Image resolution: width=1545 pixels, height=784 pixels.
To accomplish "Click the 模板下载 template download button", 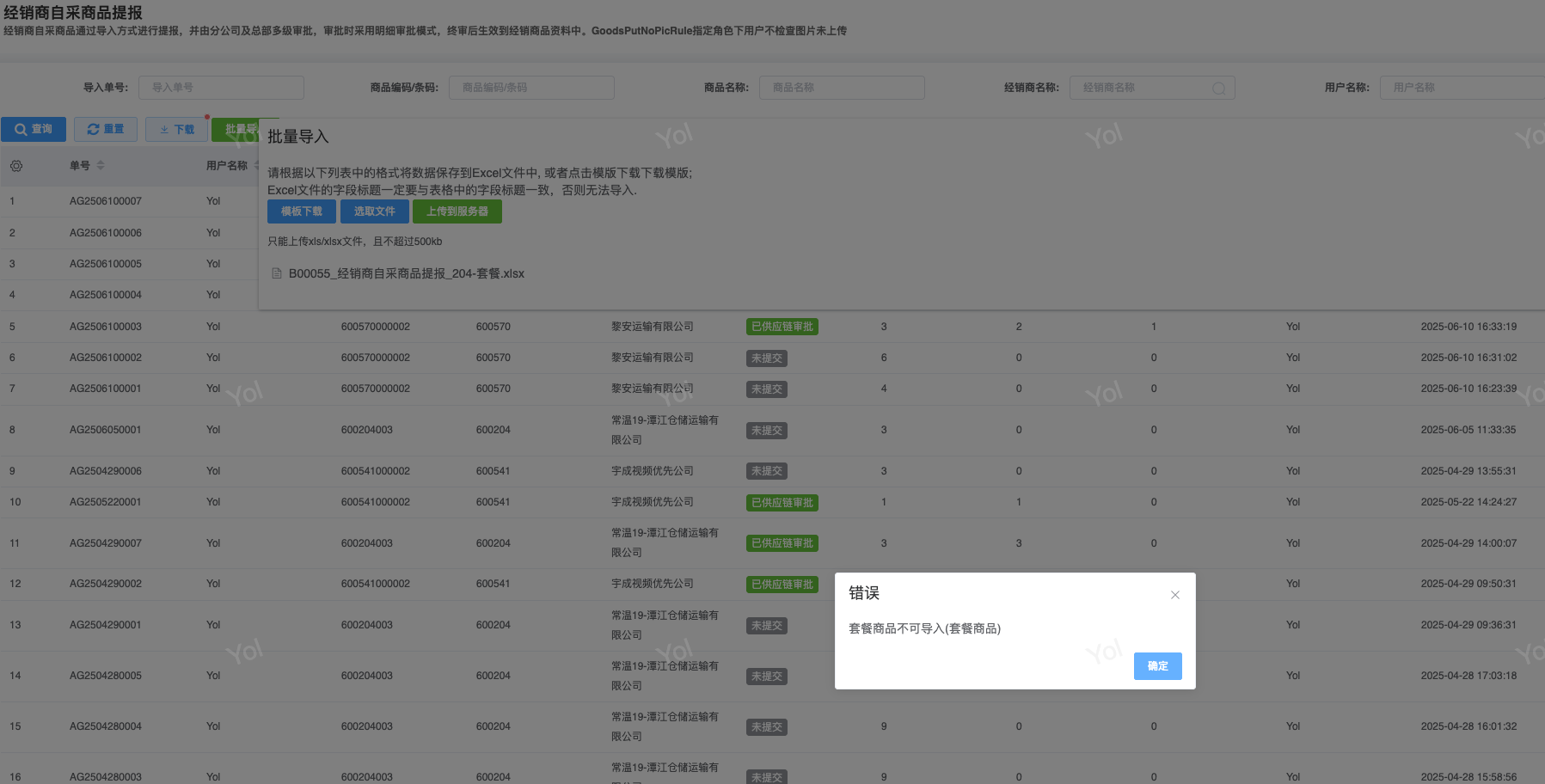I will (x=301, y=211).
